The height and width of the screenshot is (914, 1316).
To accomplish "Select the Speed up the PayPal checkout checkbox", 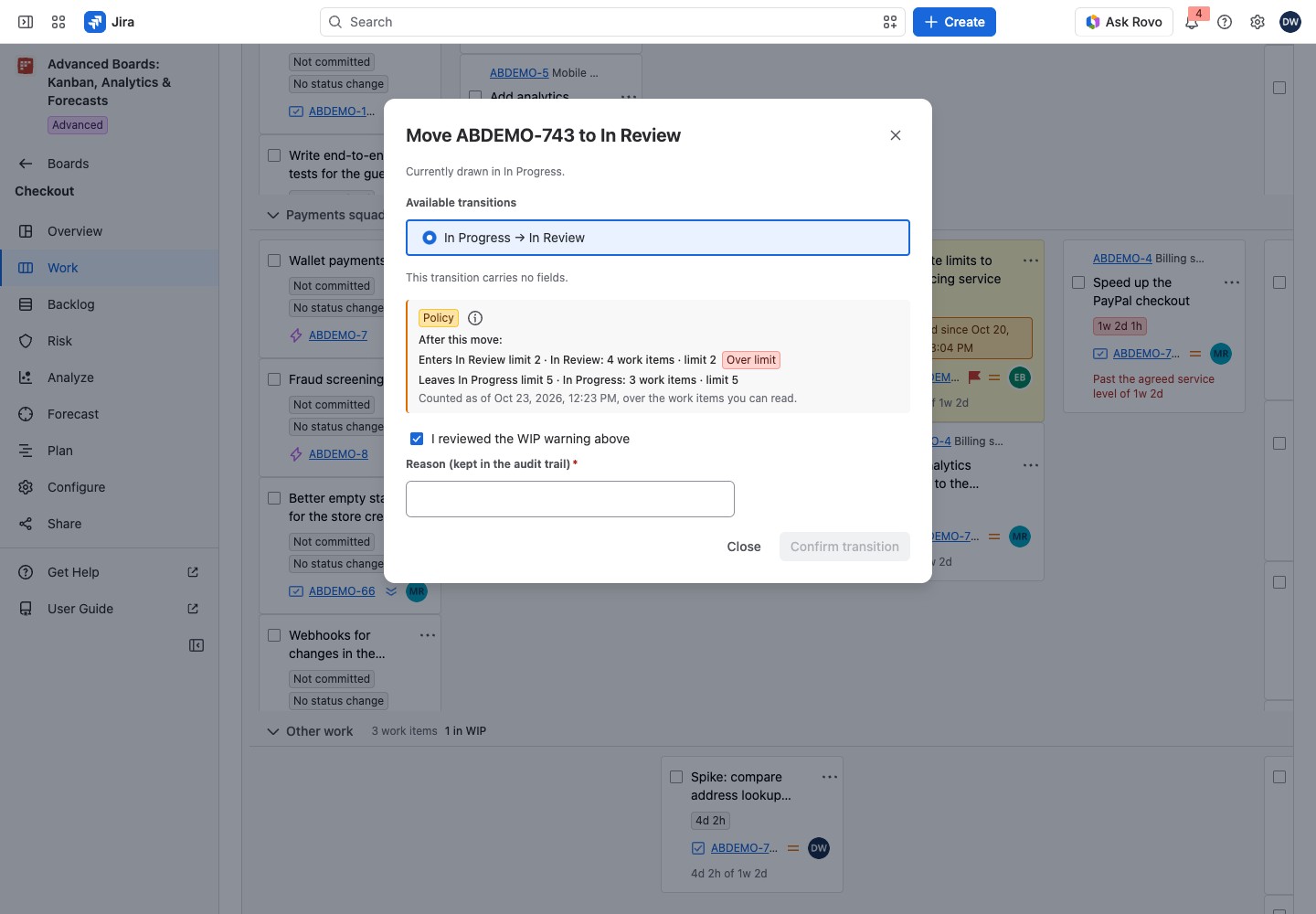I will click(1078, 282).
